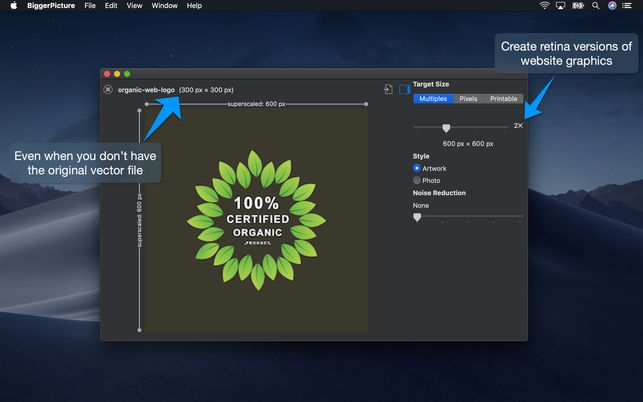This screenshot has height=402, width=643.
Task: Select the Printable size tab
Action: tap(503, 99)
